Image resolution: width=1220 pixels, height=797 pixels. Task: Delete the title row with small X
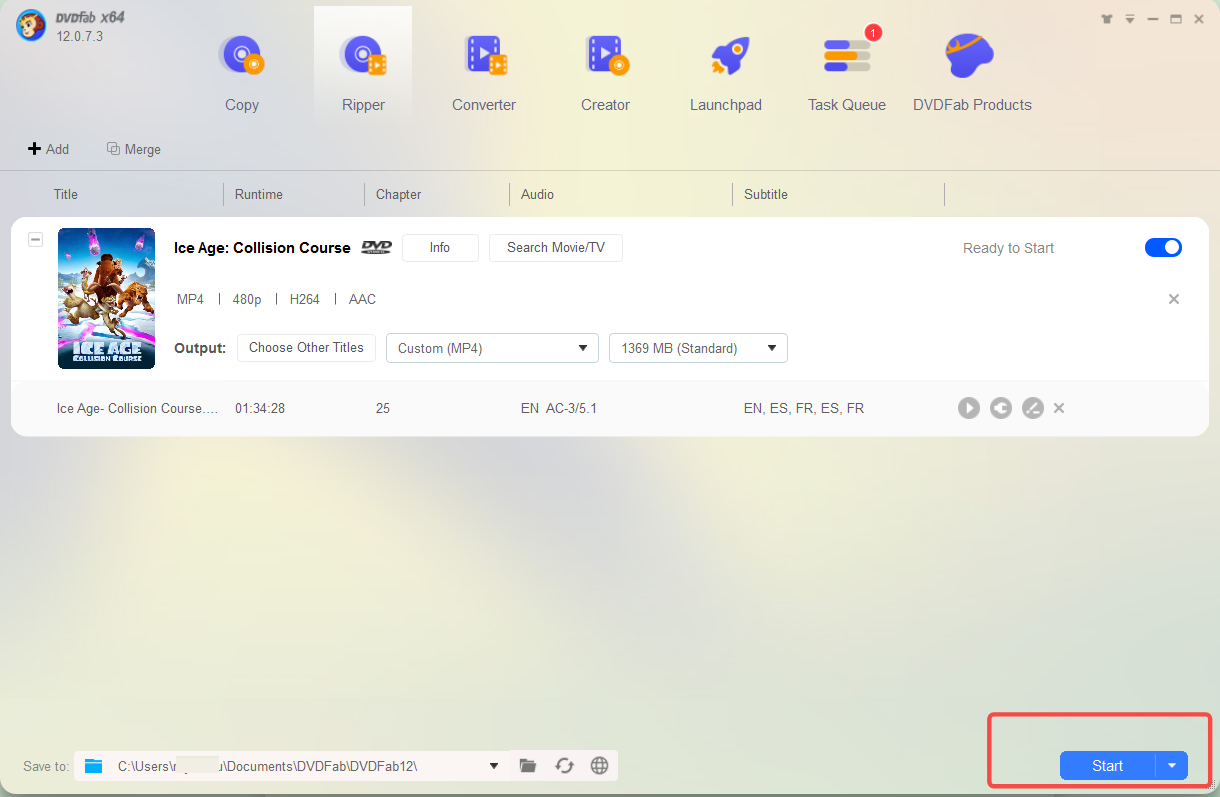1059,408
